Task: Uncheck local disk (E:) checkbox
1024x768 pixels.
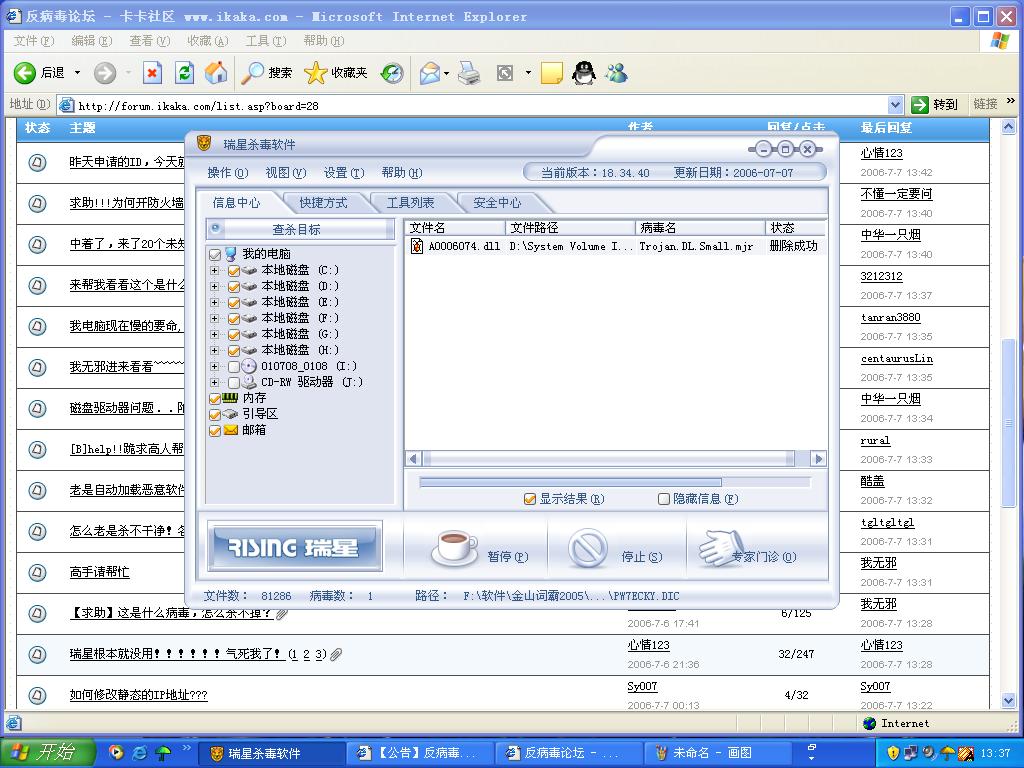Action: 234,302
